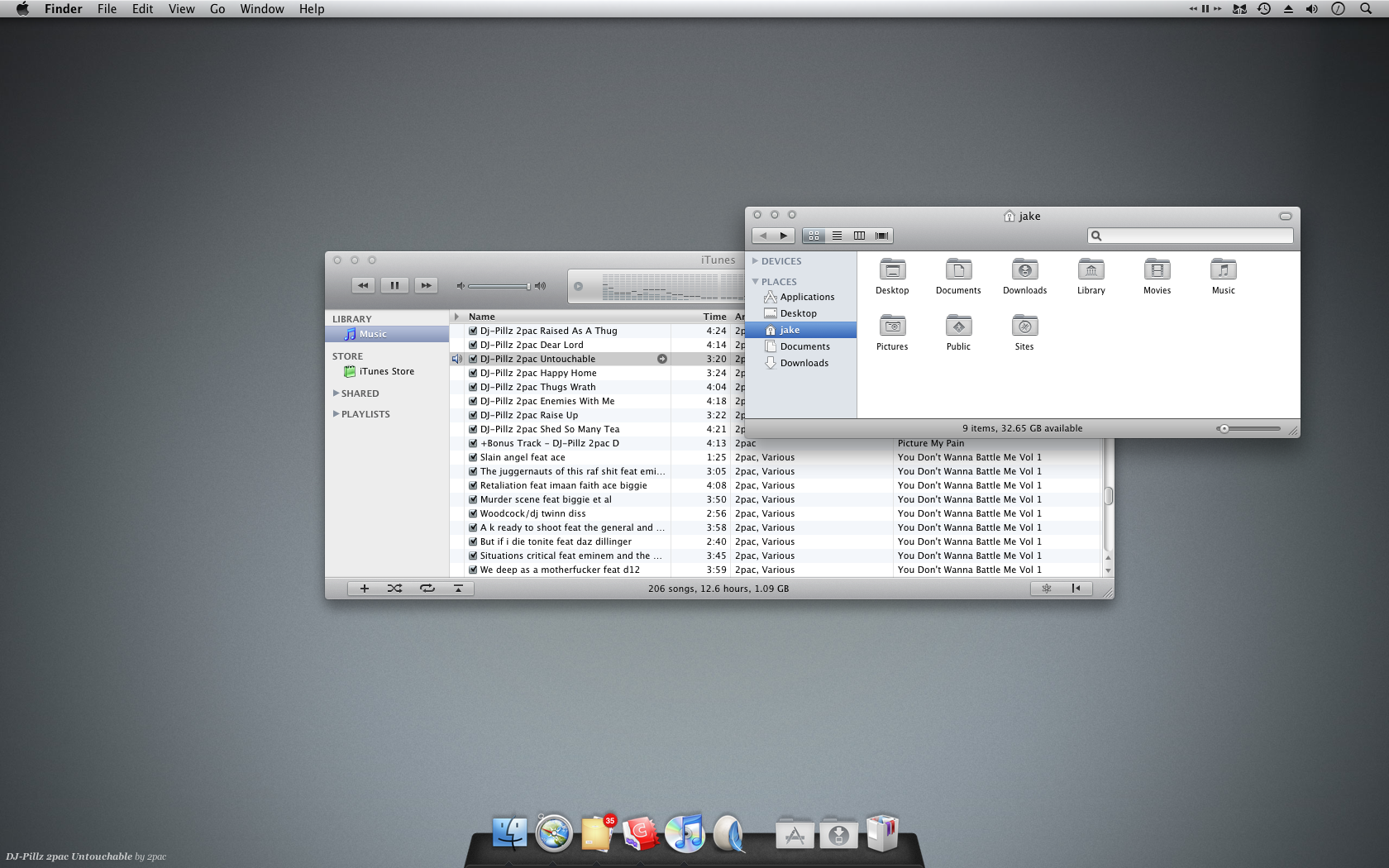Click iTunes song list scroll down arrow
The width and height of the screenshot is (1389, 868).
1108,570
